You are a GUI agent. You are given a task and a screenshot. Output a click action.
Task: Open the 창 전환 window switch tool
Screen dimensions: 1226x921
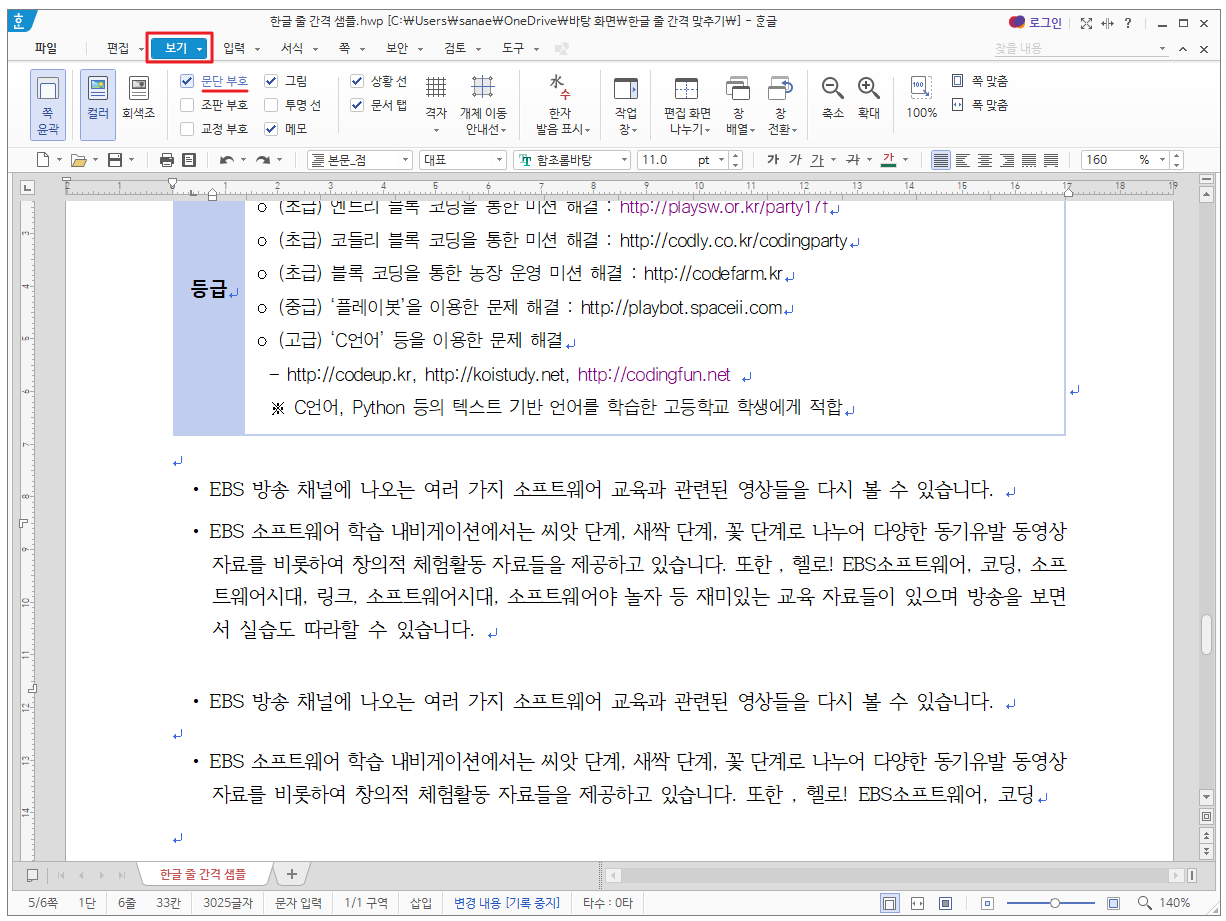[x=780, y=104]
